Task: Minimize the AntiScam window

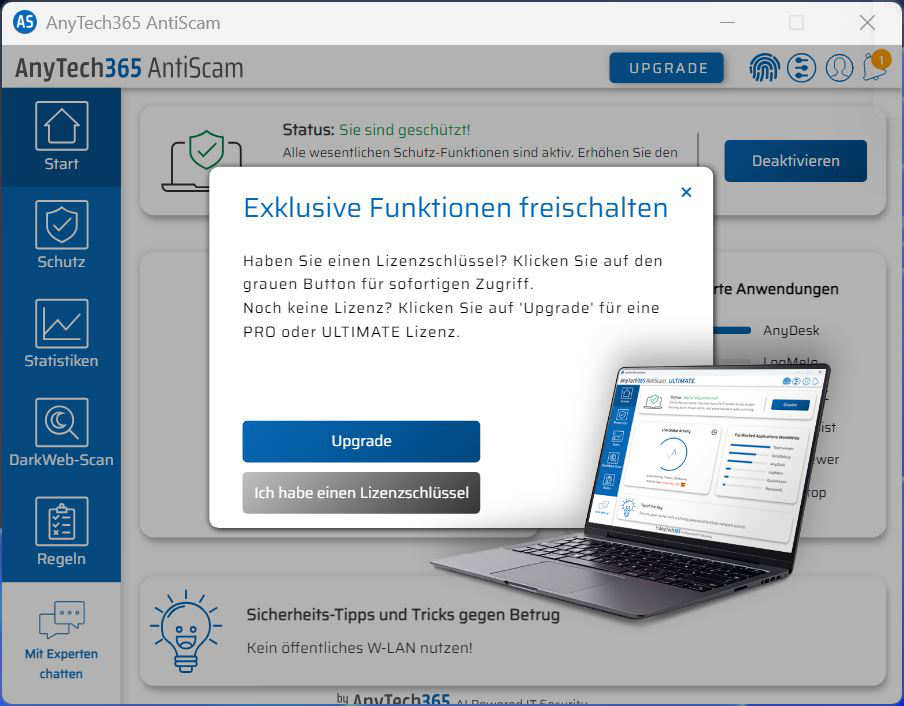Action: [x=728, y=22]
